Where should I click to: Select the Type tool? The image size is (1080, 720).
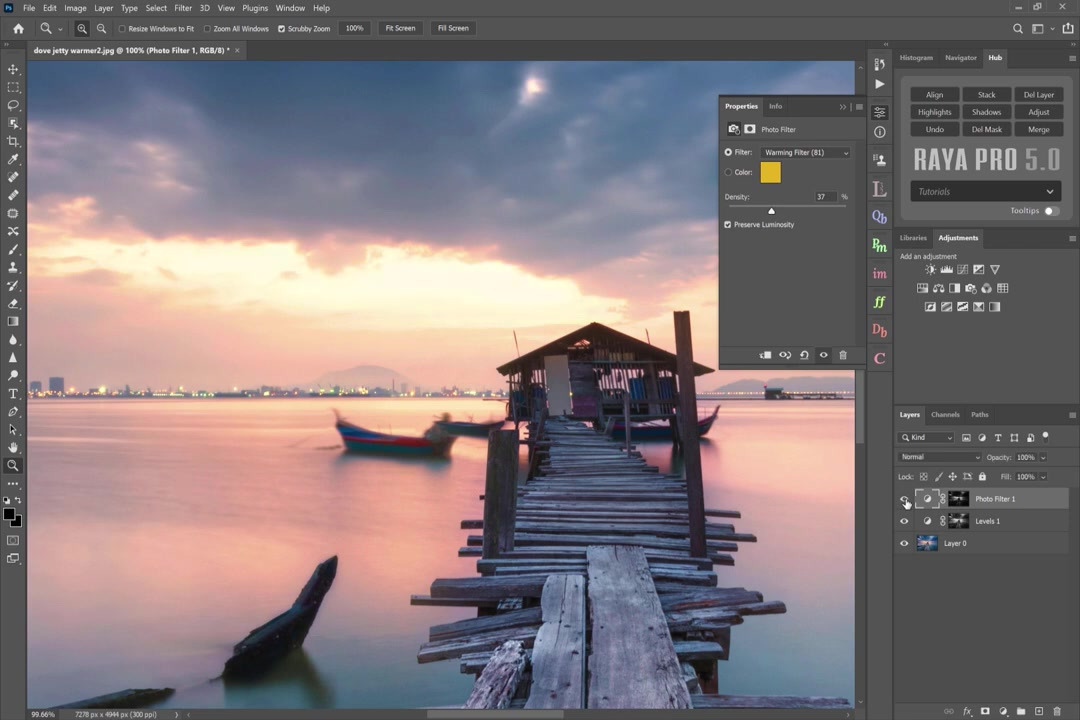coord(13,393)
